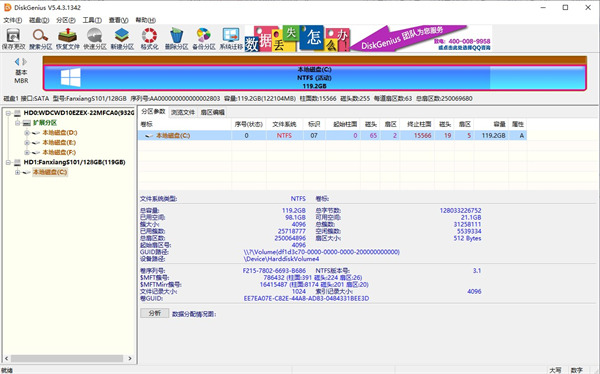Image resolution: width=600 pixels, height=374 pixels.
Task: Click the volume serial F215-7802-6693-B686
Action: [274, 271]
